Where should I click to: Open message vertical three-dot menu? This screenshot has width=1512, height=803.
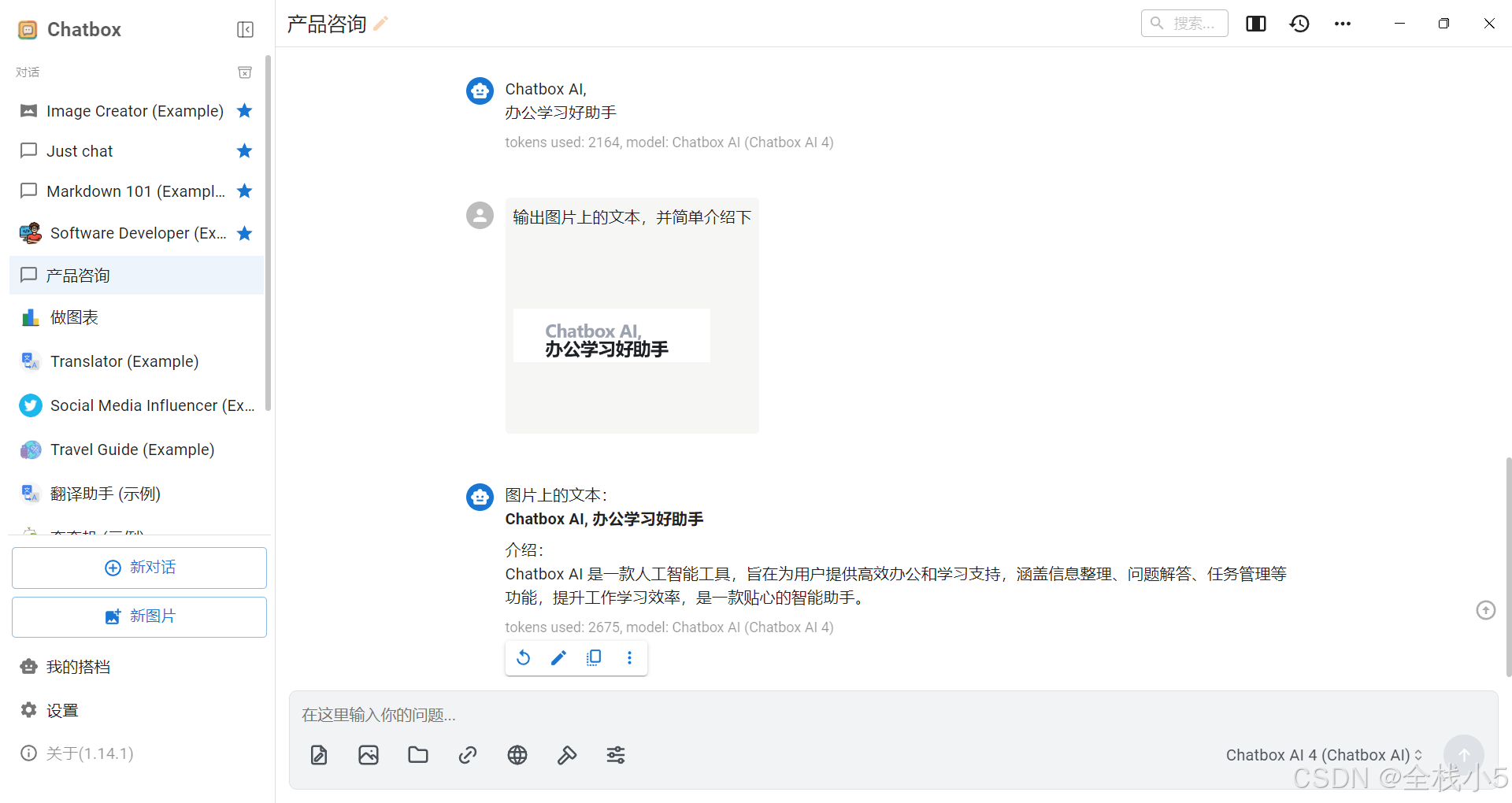coord(629,657)
